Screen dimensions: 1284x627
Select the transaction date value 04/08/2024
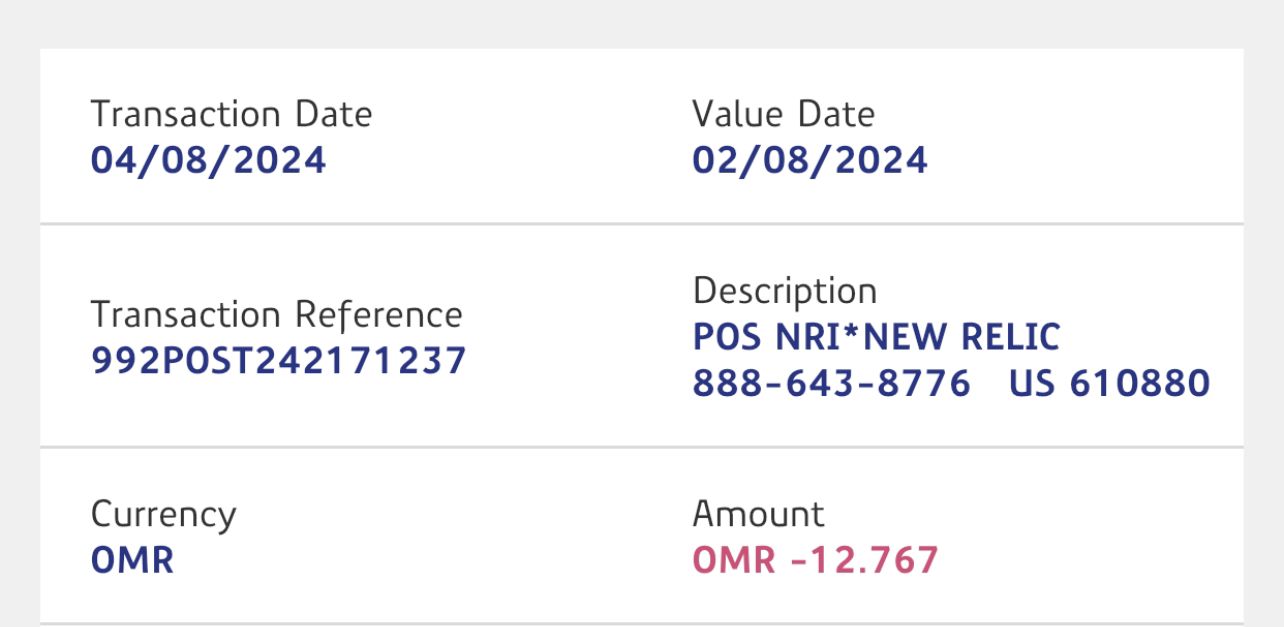click(x=208, y=160)
